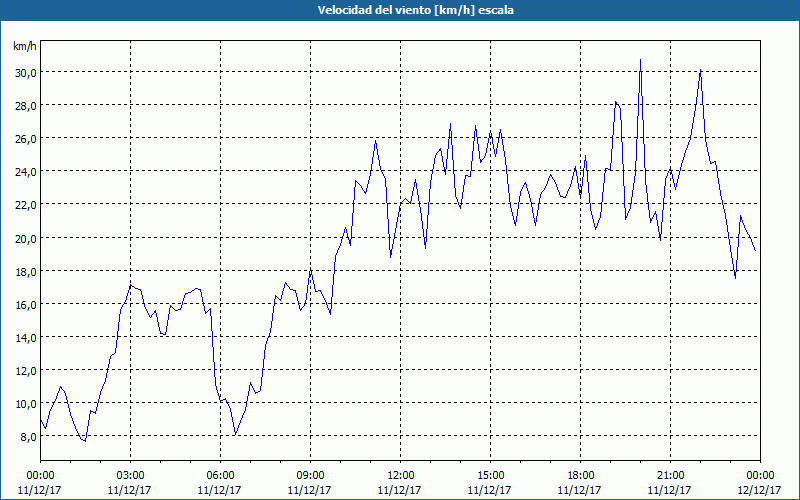Viewport: 800px width, 500px height.
Task: Click the lowest wind dip near 01:30
Action: tap(85, 441)
